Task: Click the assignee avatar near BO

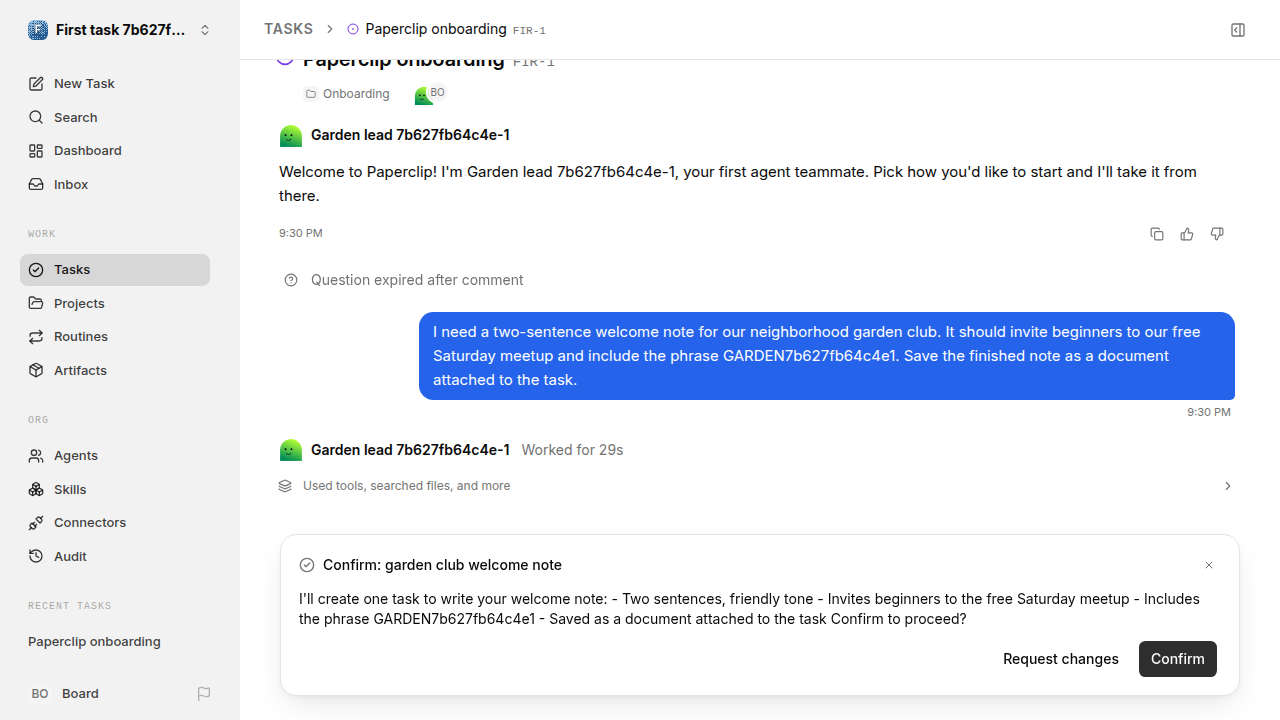Action: click(423, 95)
